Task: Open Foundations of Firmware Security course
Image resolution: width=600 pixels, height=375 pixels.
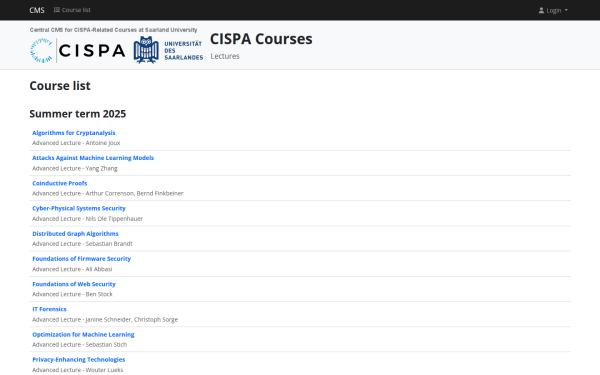Action: tap(82, 259)
